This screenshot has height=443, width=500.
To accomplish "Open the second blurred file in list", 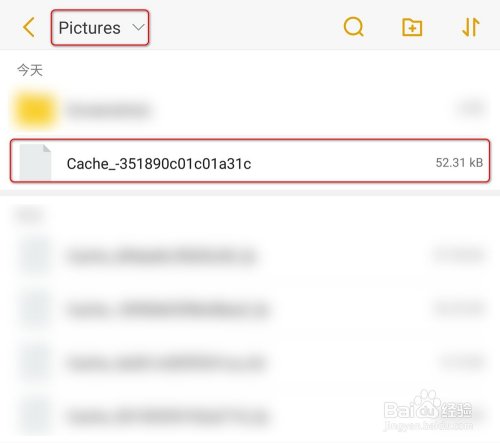I will click(x=250, y=310).
